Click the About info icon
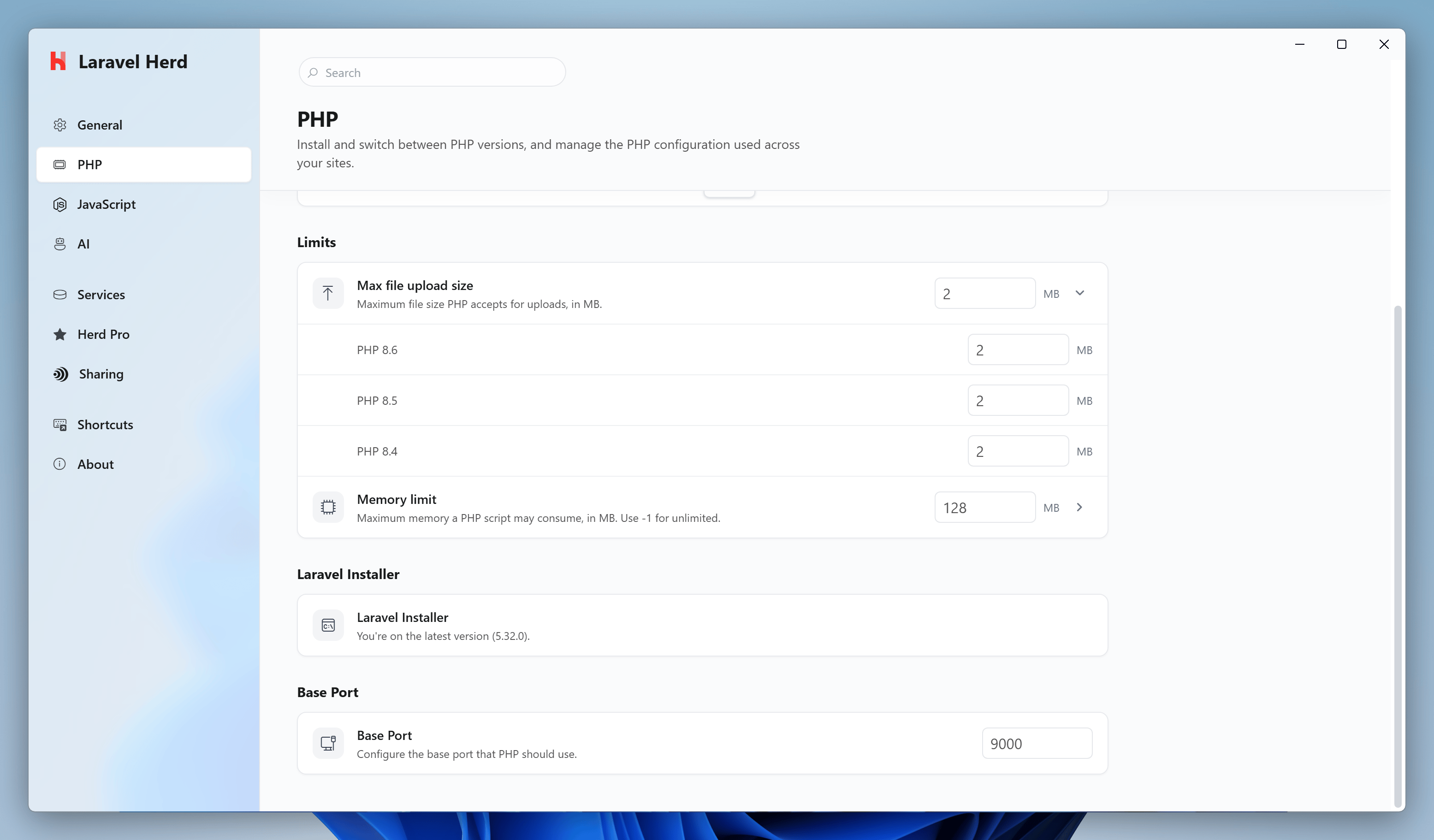Viewport: 1434px width, 840px height. pos(60,464)
